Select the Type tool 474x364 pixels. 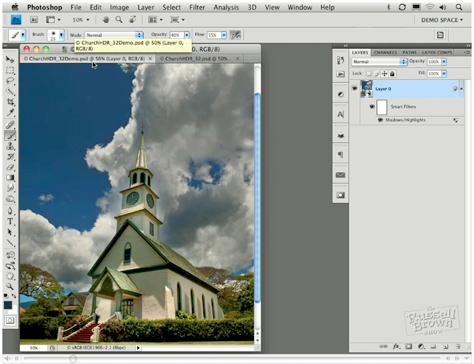[x=10, y=222]
